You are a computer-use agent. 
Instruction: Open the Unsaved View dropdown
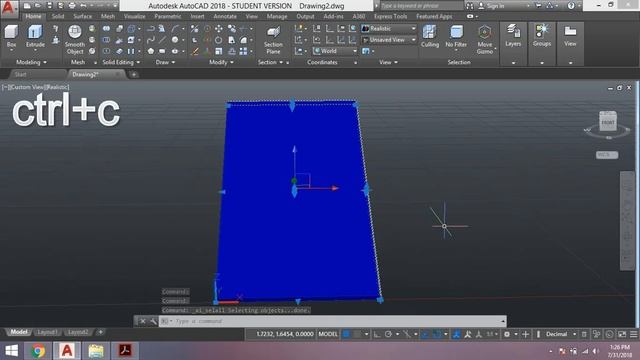389,40
